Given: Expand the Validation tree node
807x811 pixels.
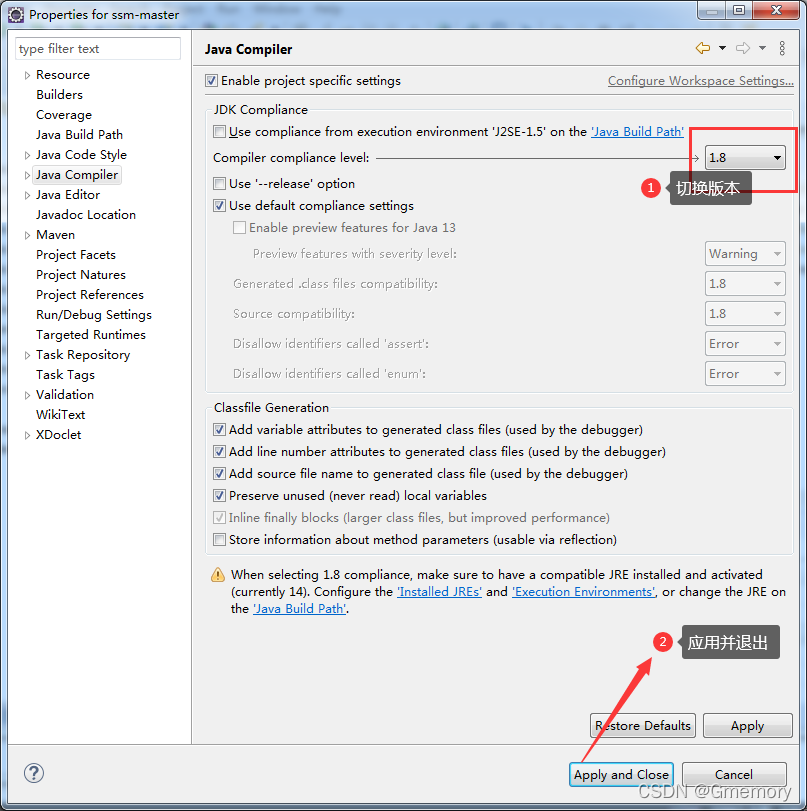Looking at the screenshot, I should tap(26, 394).
